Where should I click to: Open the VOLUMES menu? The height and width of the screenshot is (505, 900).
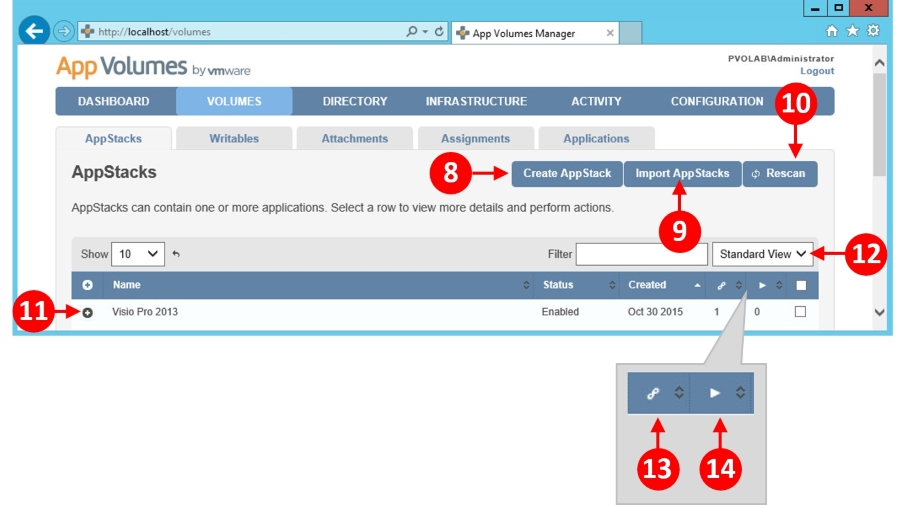click(234, 102)
